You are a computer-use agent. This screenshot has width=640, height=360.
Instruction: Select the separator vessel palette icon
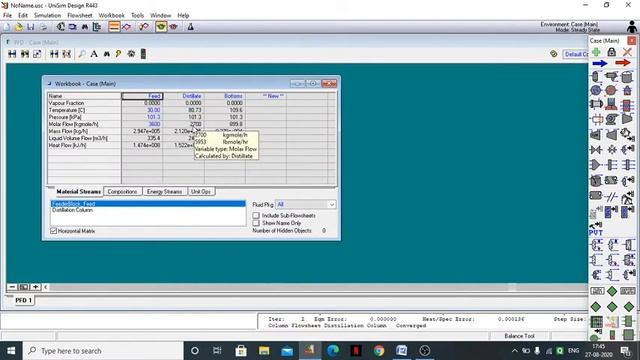tap(596, 77)
